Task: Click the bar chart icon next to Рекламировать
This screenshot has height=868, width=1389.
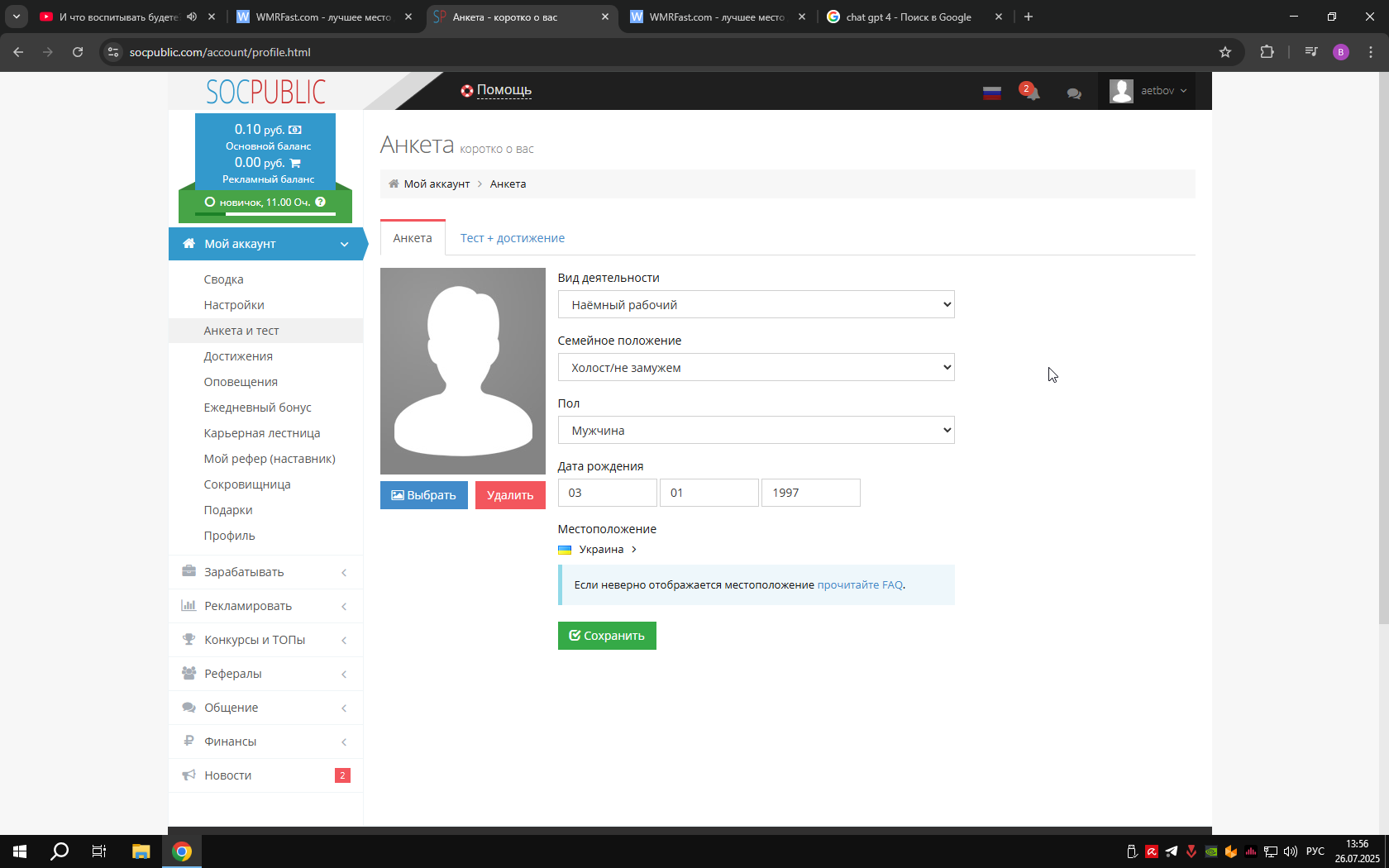Action: point(189,605)
